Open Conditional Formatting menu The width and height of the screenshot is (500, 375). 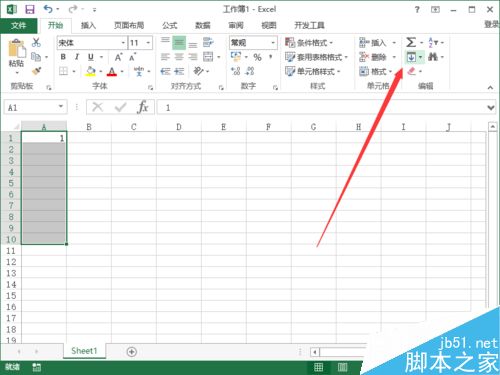(309, 43)
